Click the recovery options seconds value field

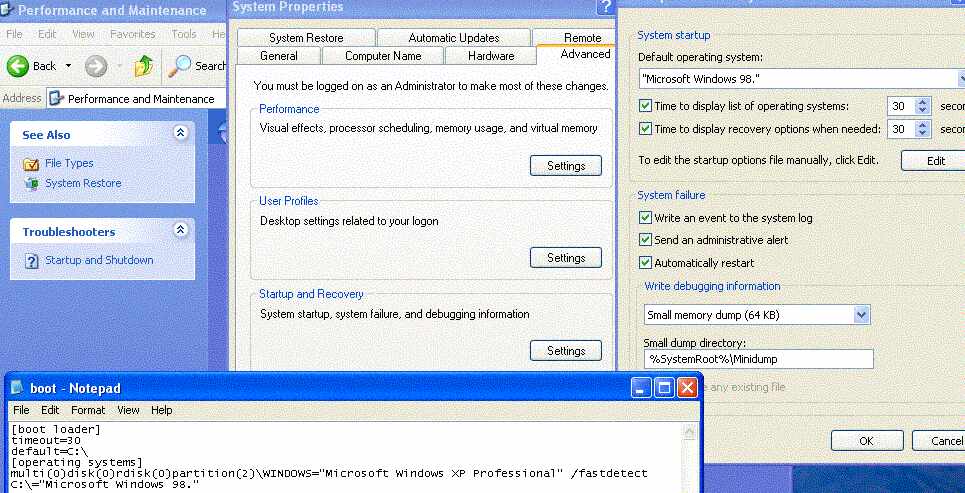[901, 129]
